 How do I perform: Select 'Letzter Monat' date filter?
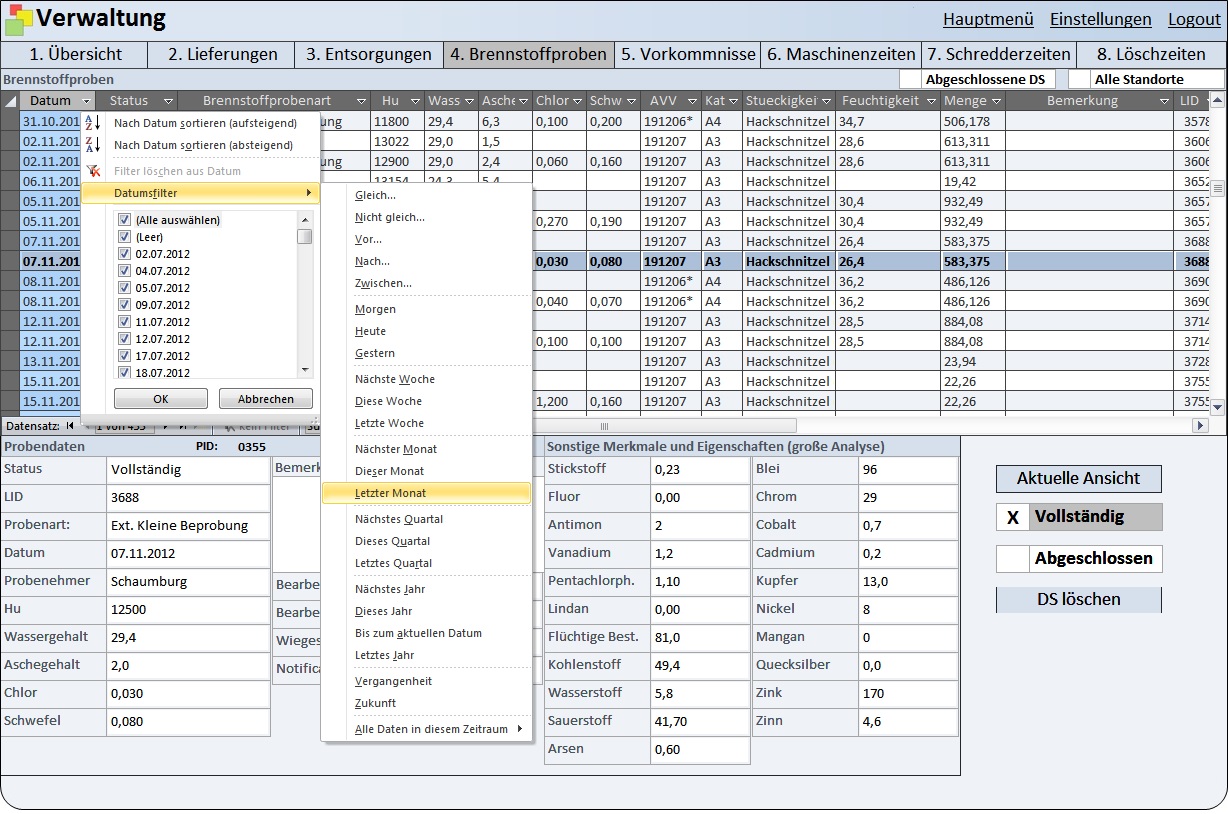pyautogui.click(x=390, y=493)
